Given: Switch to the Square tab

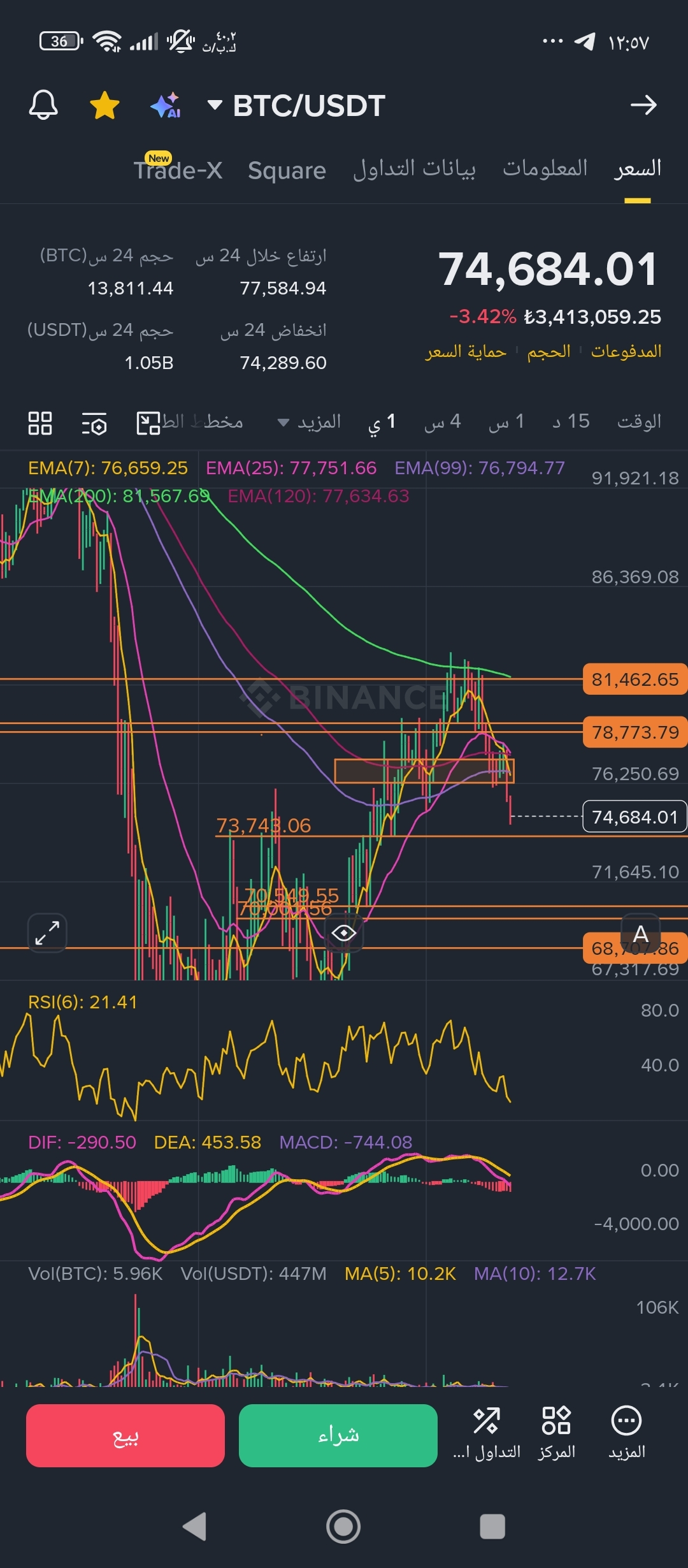Looking at the screenshot, I should click(x=287, y=171).
